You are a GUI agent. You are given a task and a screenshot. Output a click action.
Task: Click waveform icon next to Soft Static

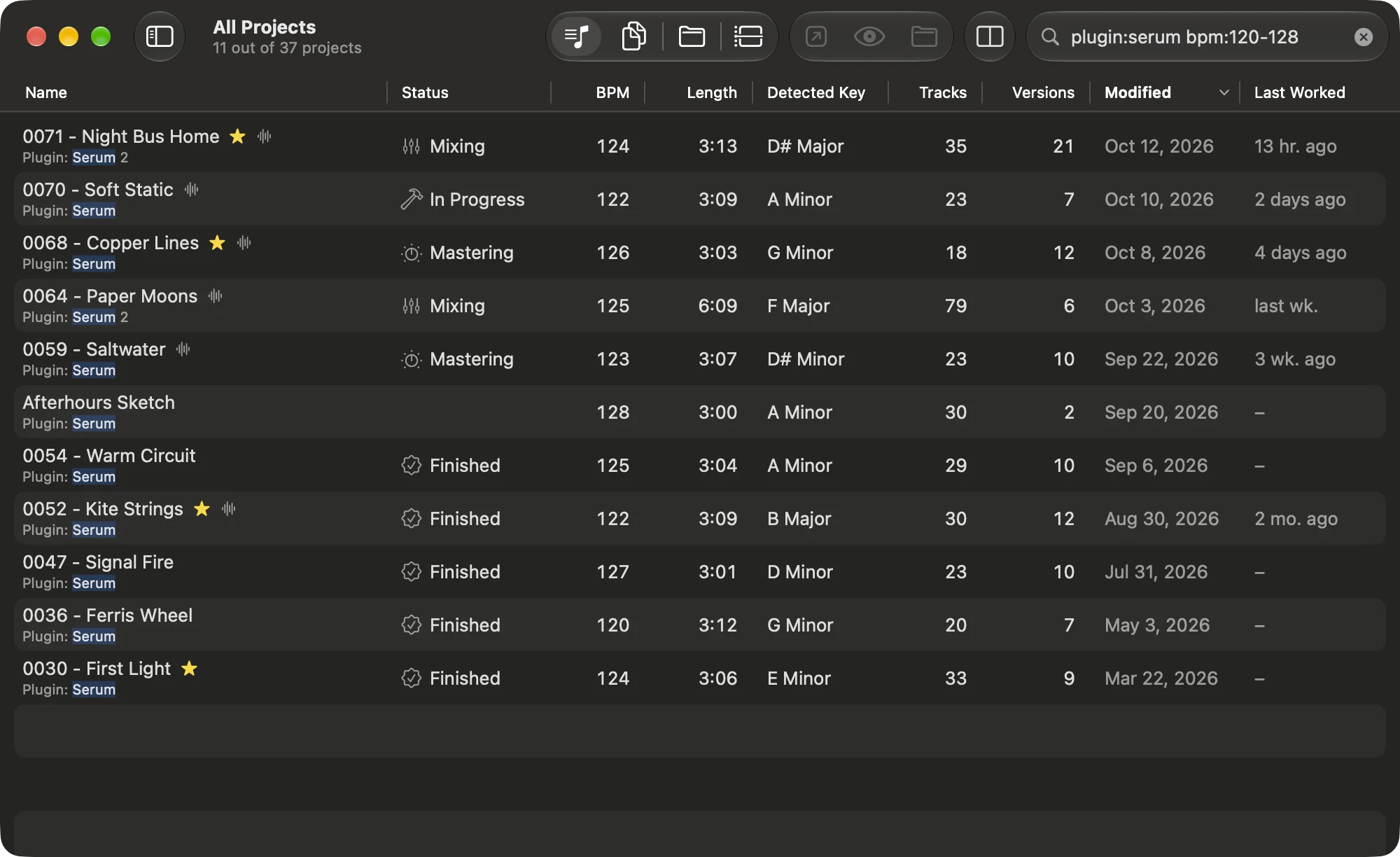191,189
